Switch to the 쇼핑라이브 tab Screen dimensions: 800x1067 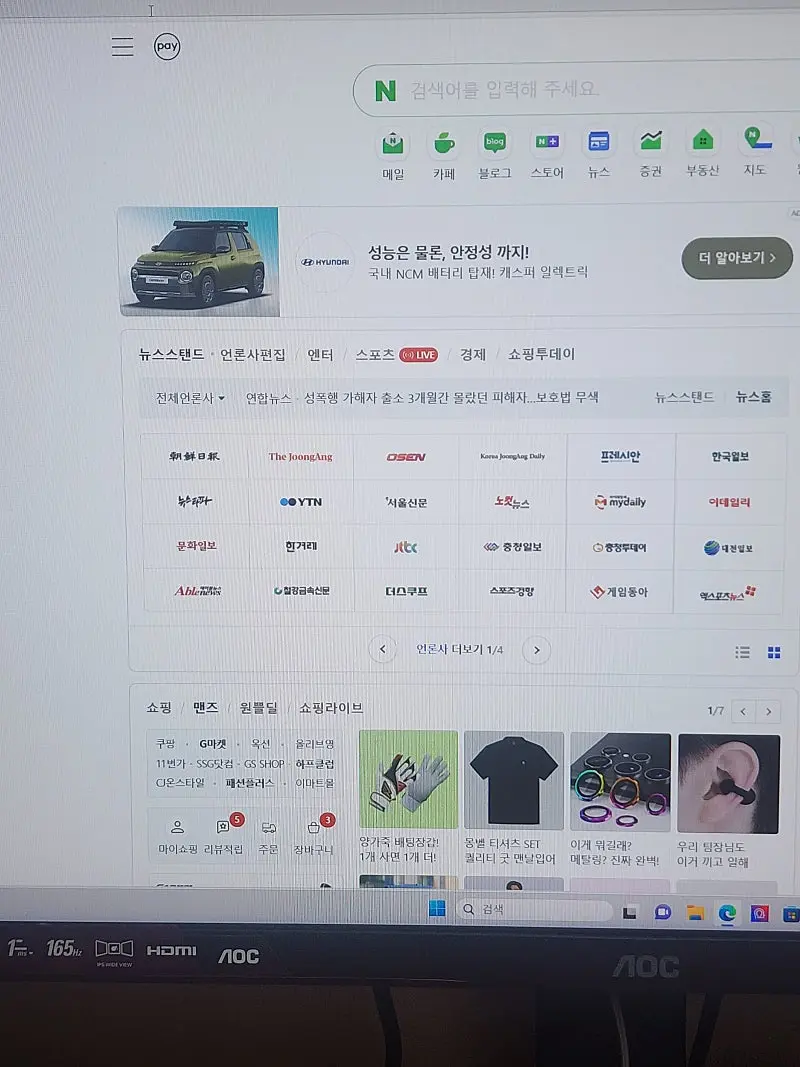coord(331,707)
